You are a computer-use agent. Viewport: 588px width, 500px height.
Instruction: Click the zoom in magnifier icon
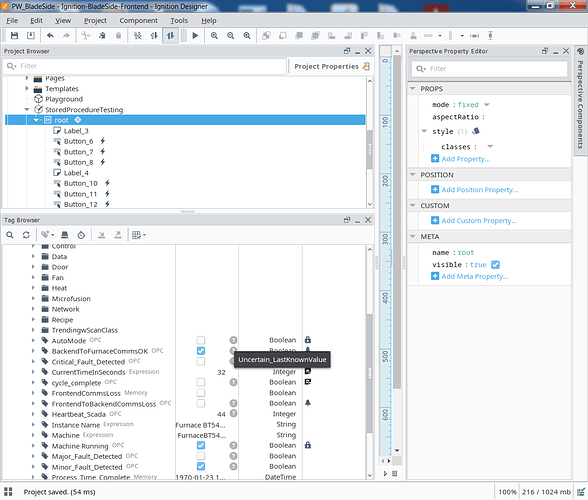click(214, 36)
